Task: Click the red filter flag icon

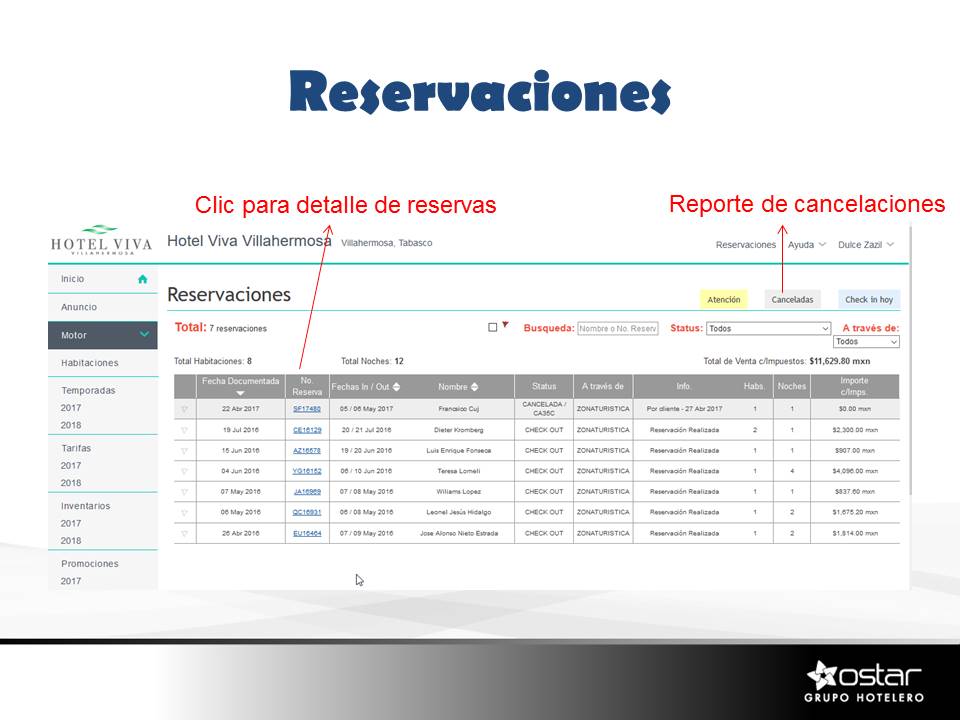Action: point(505,325)
